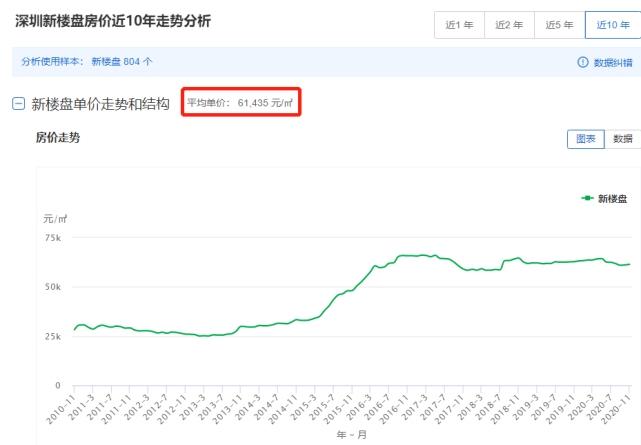Select the 近10年 range tab
The image size is (641, 445).
coord(612,25)
